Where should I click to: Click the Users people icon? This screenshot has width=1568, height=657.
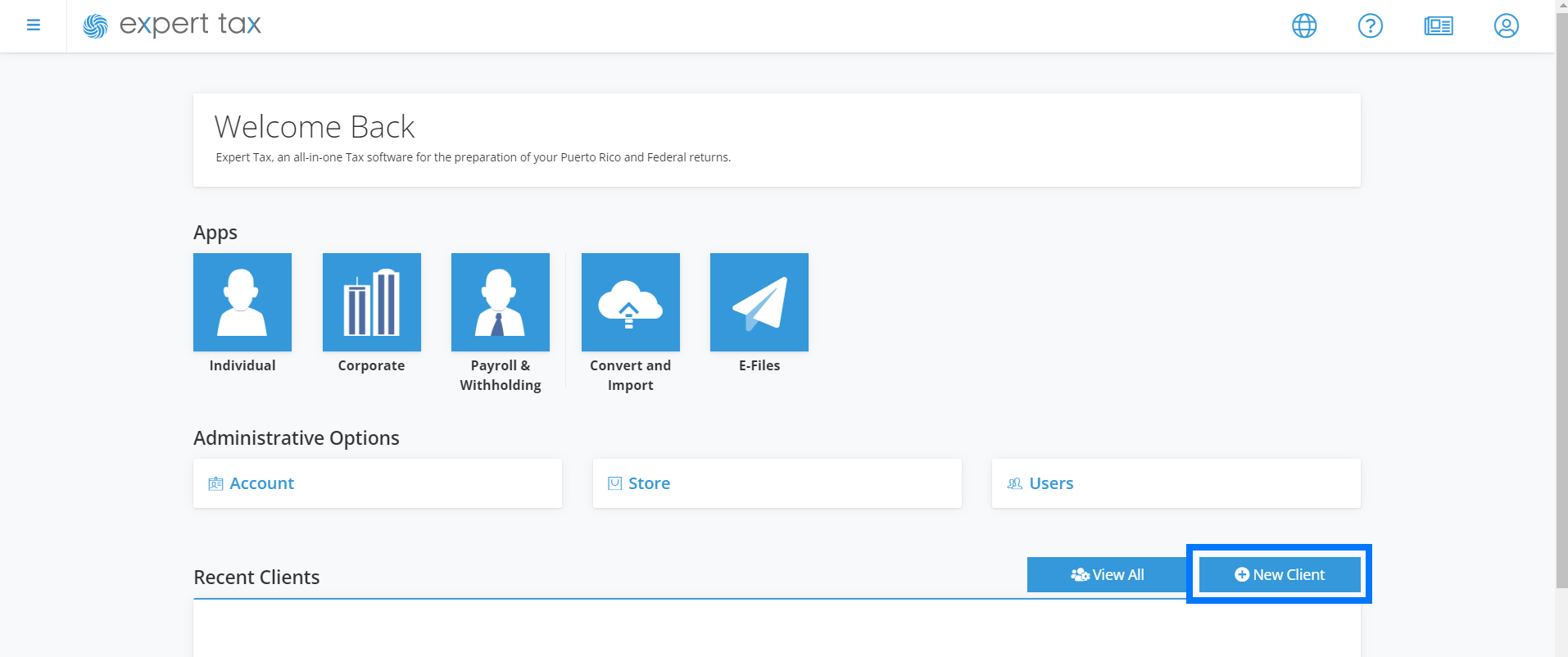coord(1014,484)
